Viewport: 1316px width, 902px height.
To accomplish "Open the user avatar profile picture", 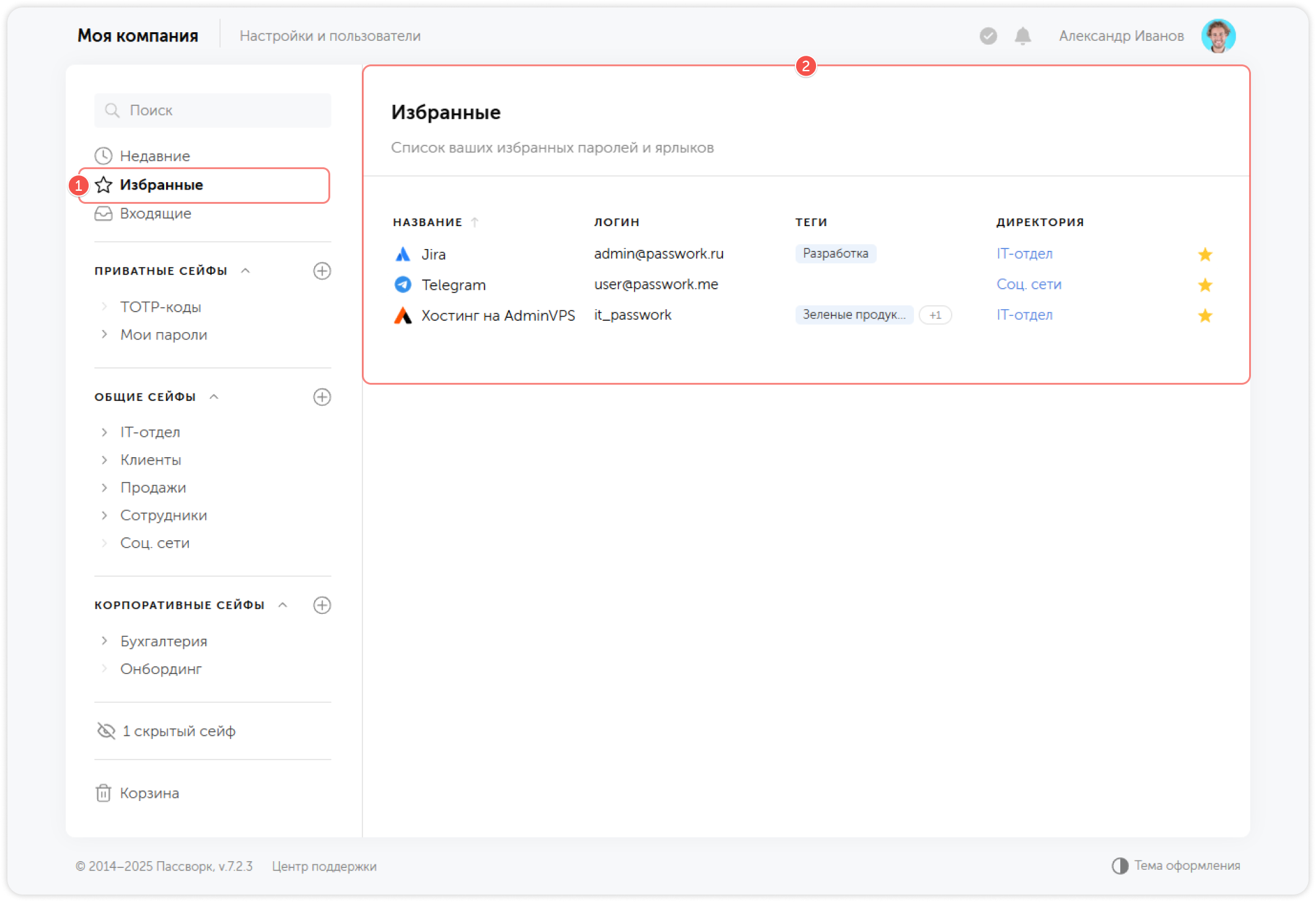I will coord(1217,36).
